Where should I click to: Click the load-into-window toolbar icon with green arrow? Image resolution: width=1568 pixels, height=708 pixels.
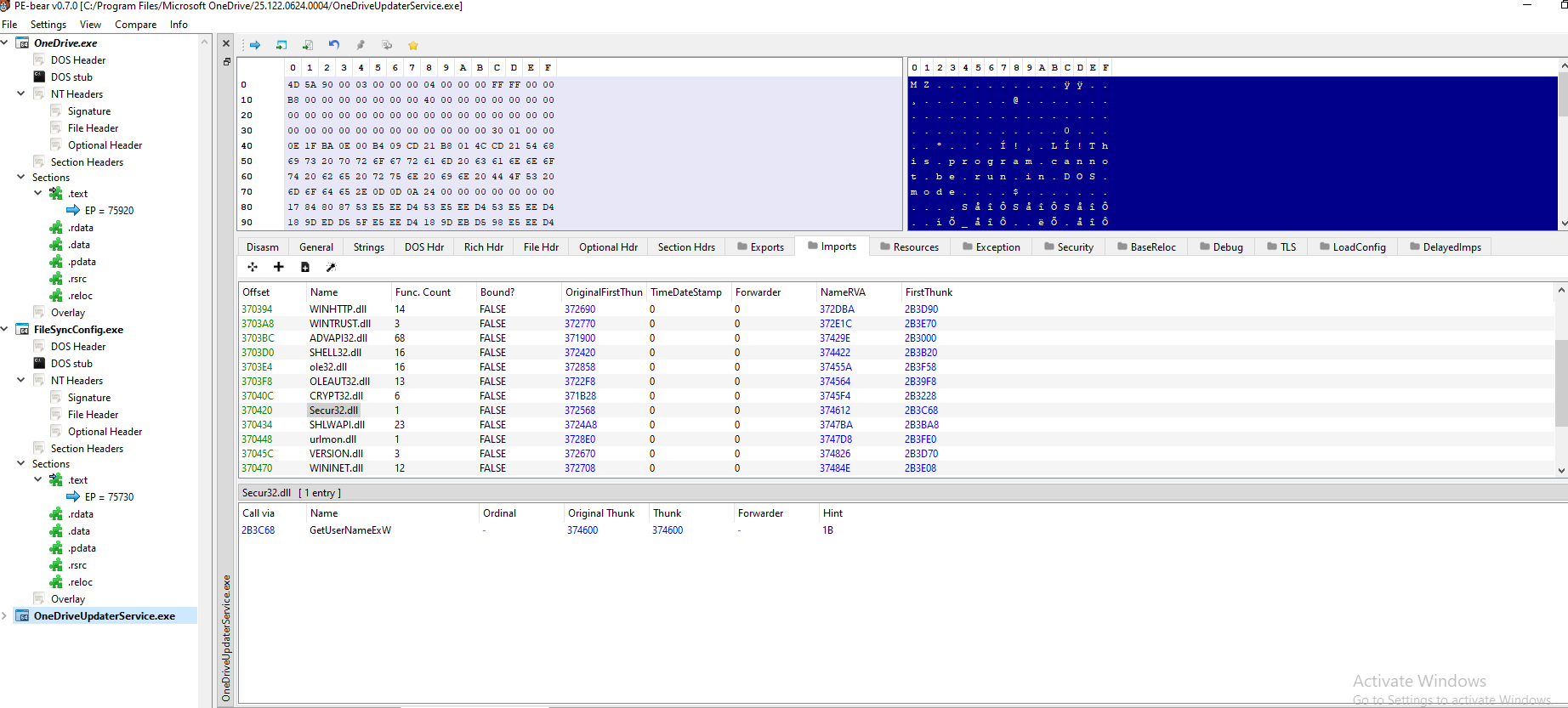(x=281, y=45)
